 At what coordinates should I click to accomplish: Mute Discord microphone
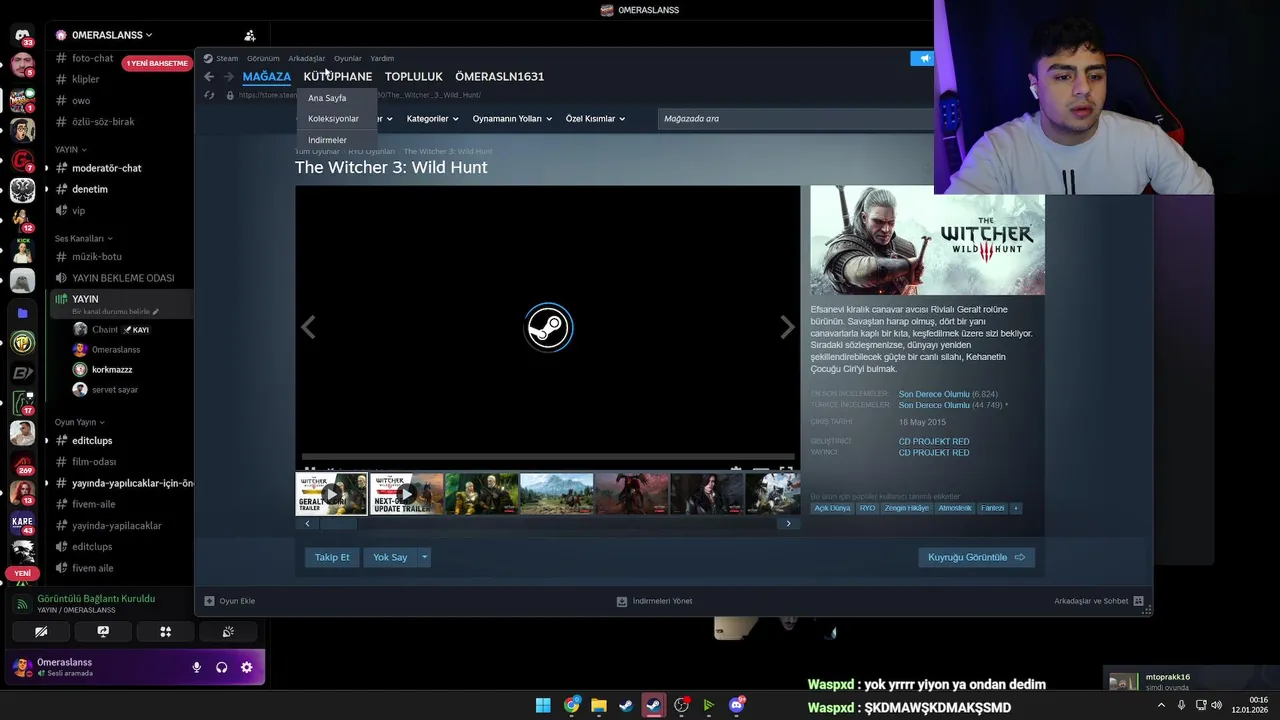pos(197,667)
